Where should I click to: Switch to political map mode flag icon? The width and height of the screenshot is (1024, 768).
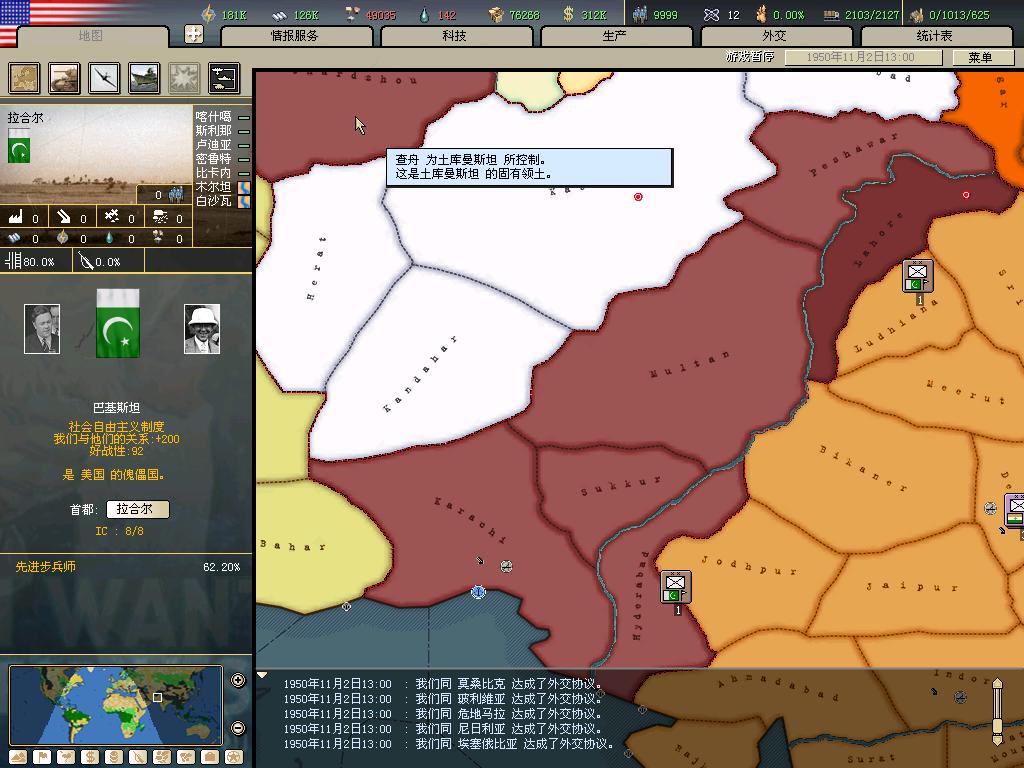tap(42, 758)
